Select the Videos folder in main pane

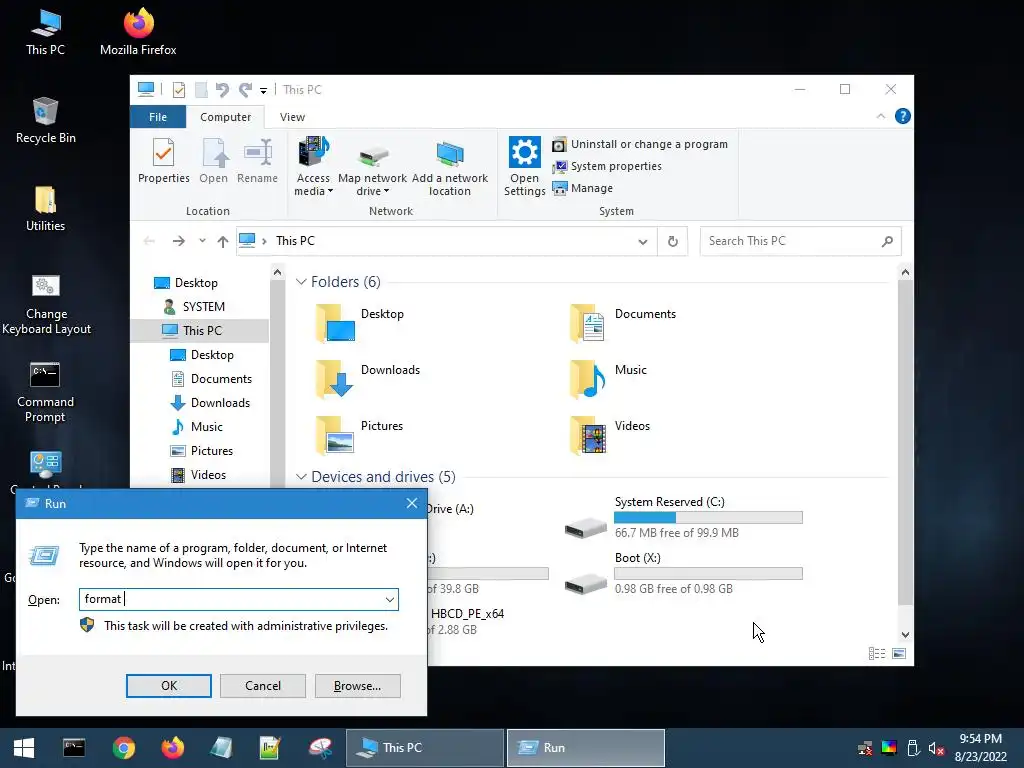609,435
